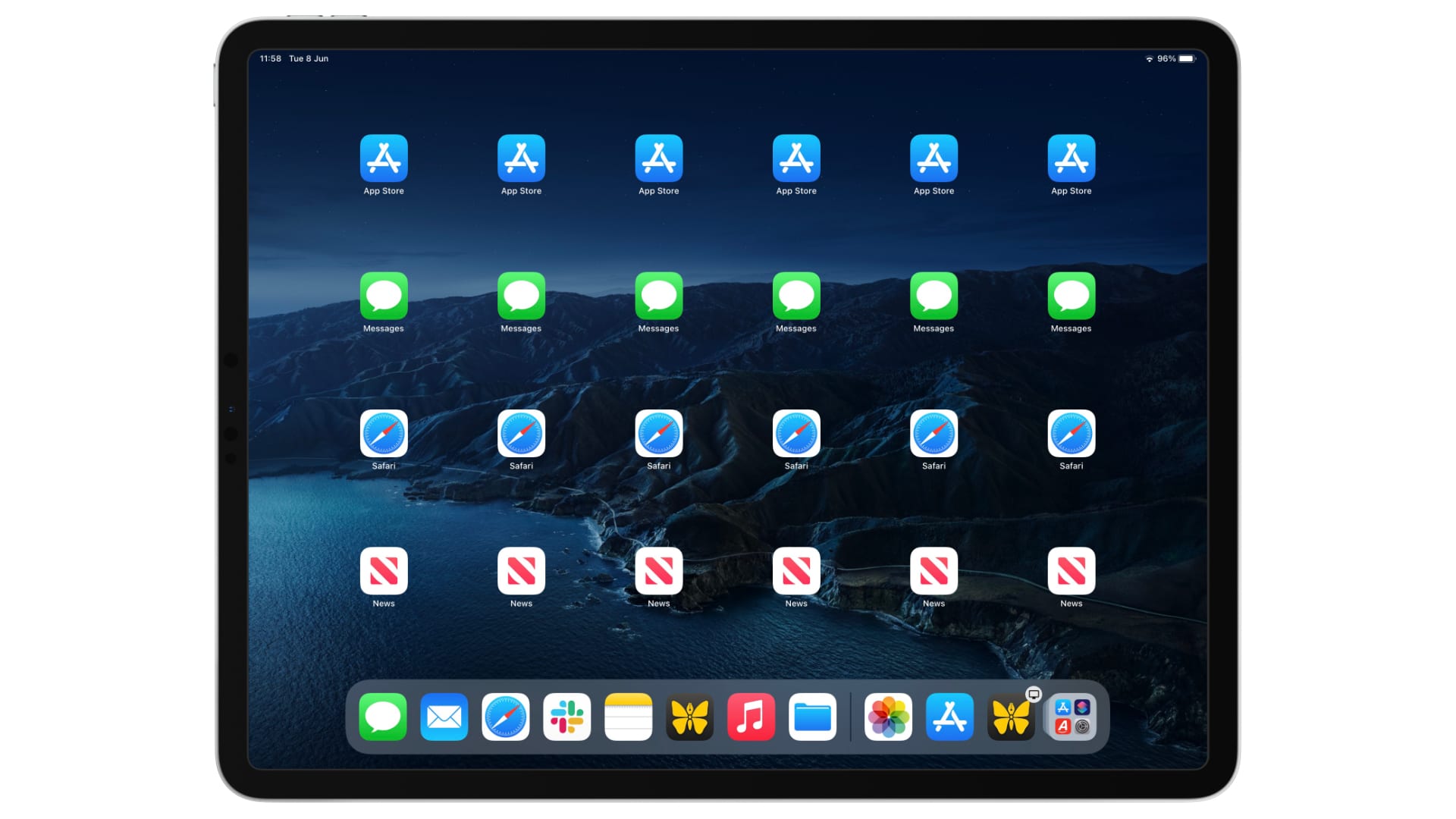Tap the Wi-Fi status icon
The image size is (1456, 819).
(x=1149, y=58)
